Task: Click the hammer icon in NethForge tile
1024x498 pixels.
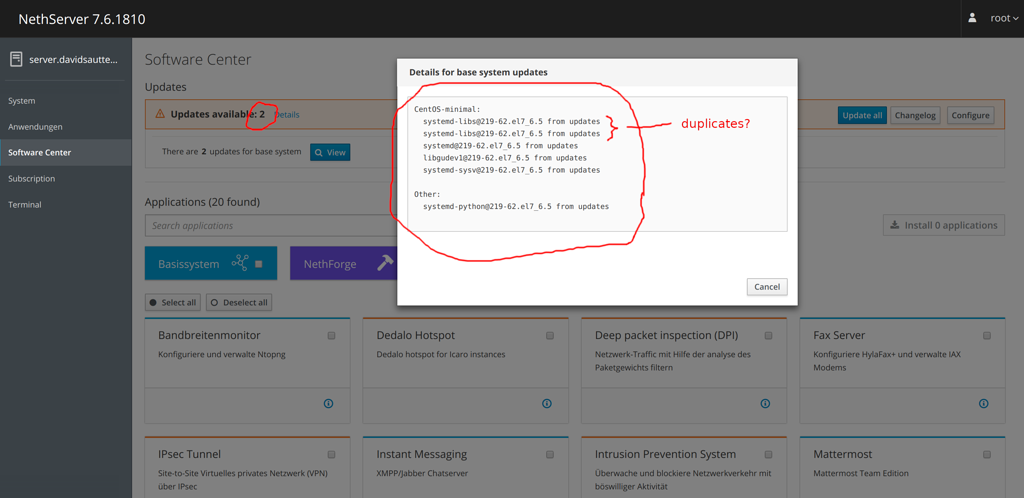Action: [x=385, y=263]
